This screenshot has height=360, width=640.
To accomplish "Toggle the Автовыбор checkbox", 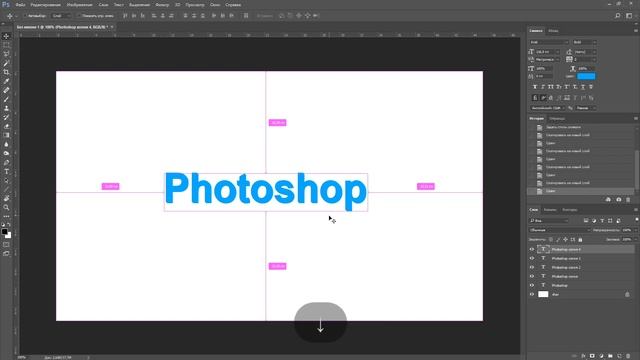I will [x=25, y=16].
